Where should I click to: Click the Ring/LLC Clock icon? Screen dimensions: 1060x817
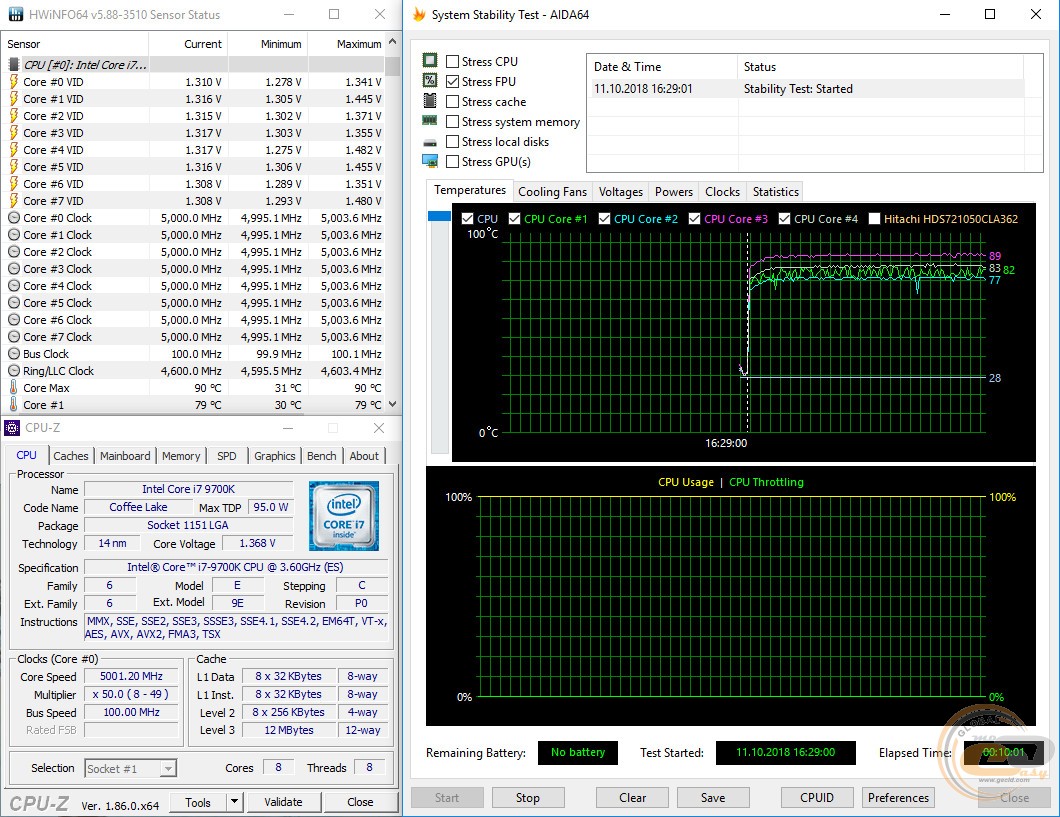coord(14,370)
